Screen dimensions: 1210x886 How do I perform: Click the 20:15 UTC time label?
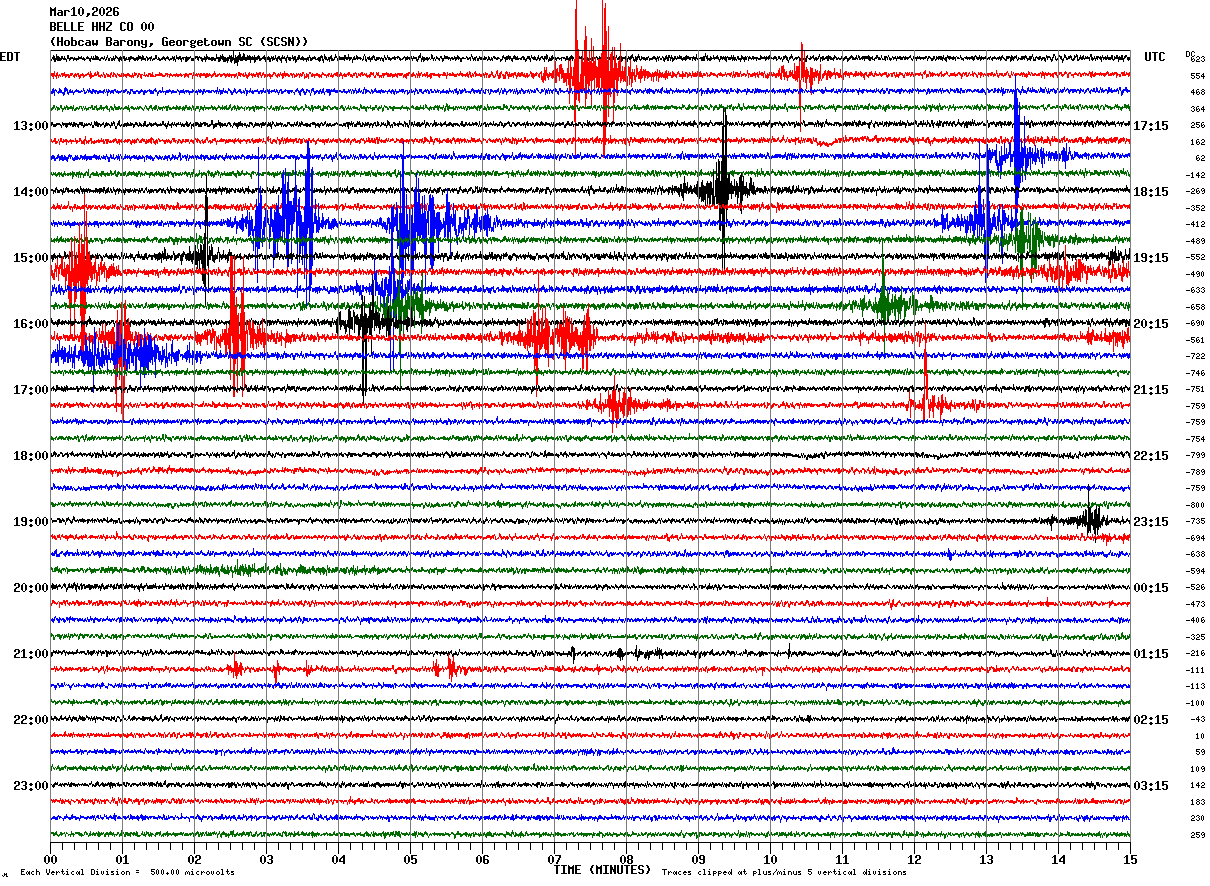(x=1151, y=324)
